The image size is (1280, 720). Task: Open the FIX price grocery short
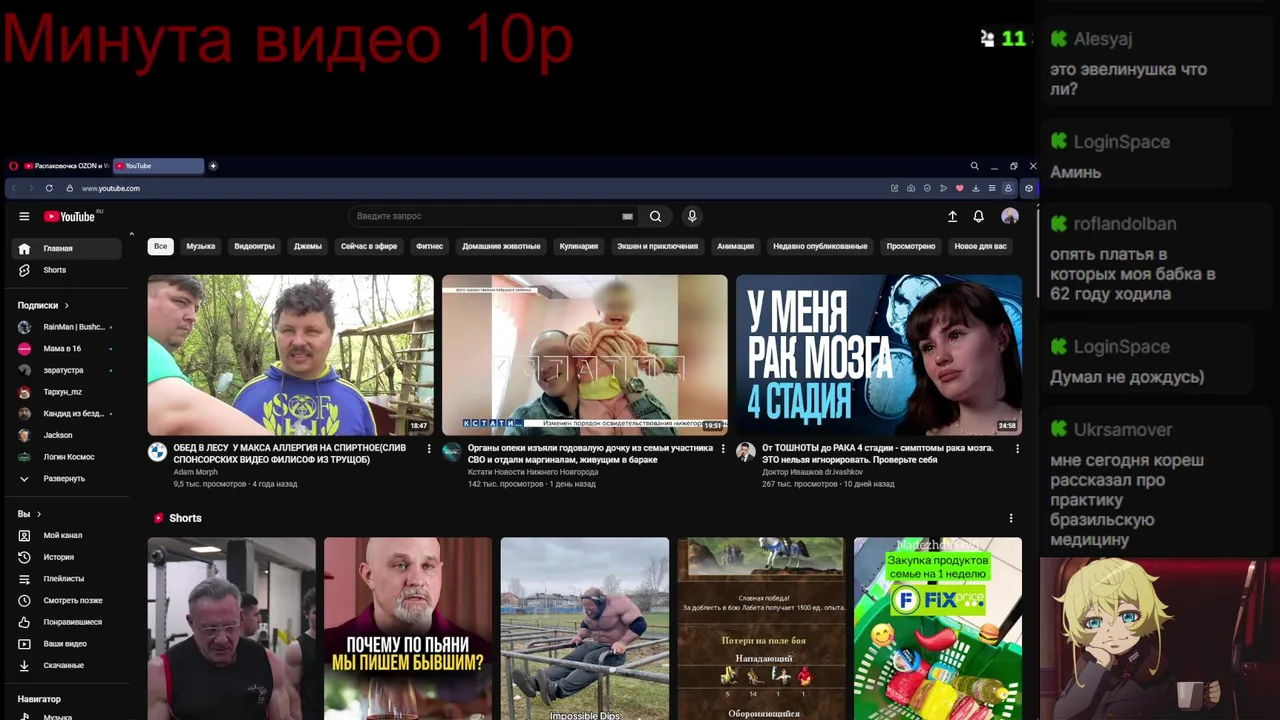pyautogui.click(x=938, y=628)
